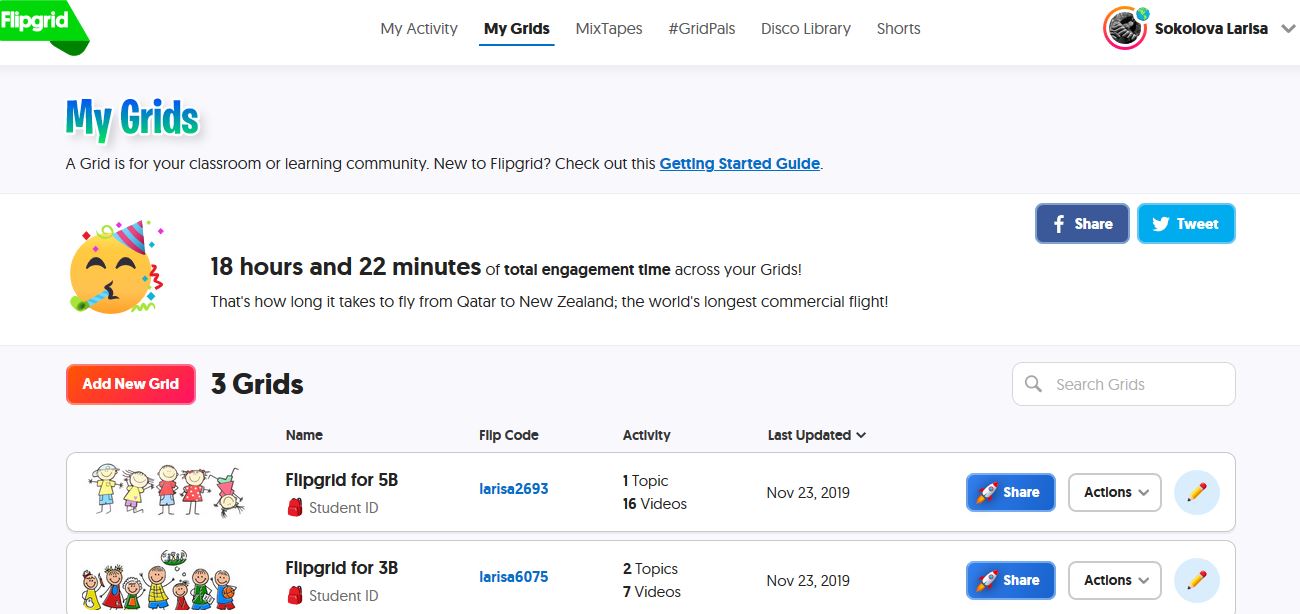Share the Flipgrid for 3B grid
The height and width of the screenshot is (614, 1300).
pos(1010,580)
